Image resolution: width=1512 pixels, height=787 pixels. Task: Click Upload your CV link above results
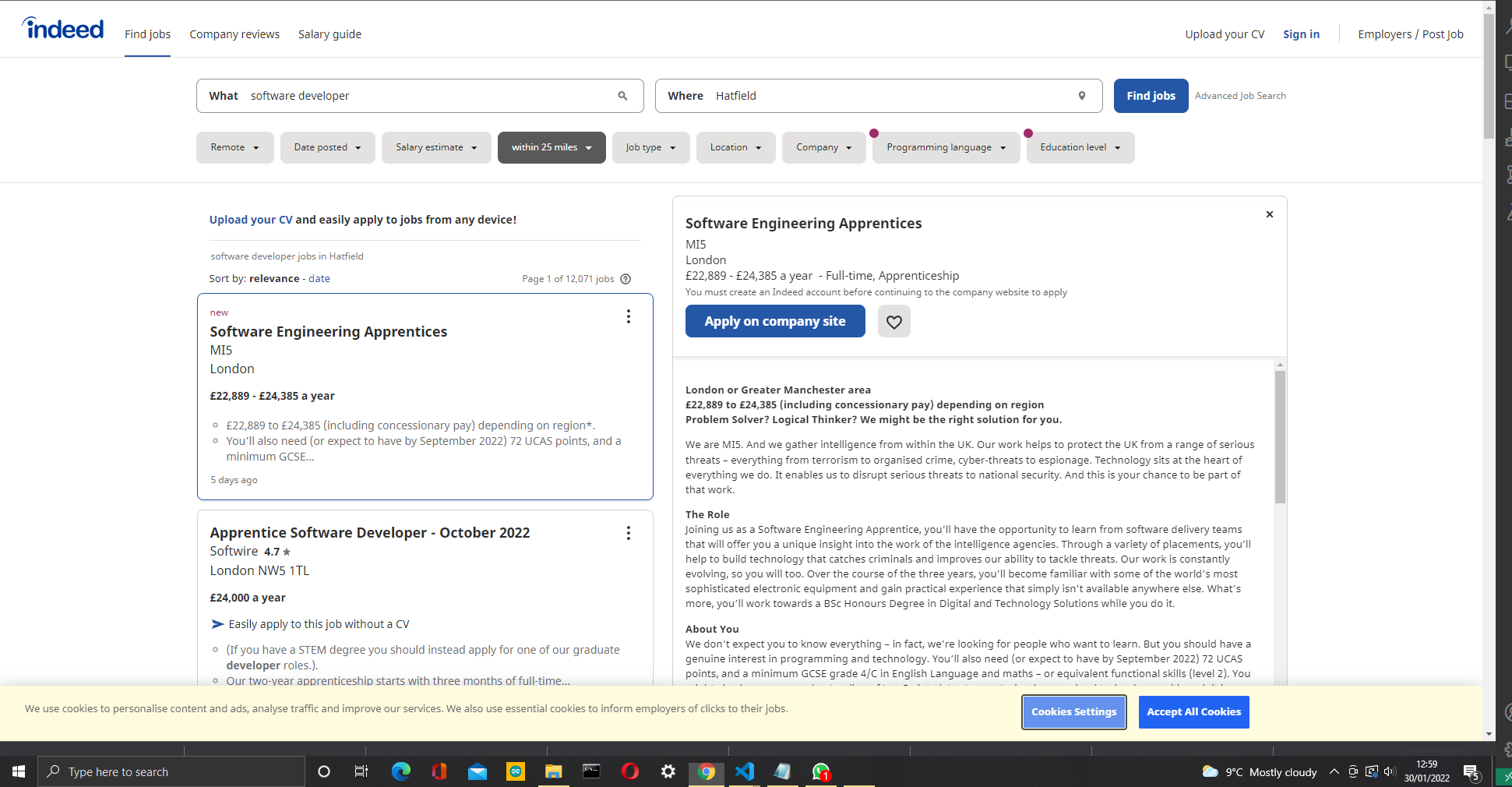(251, 220)
